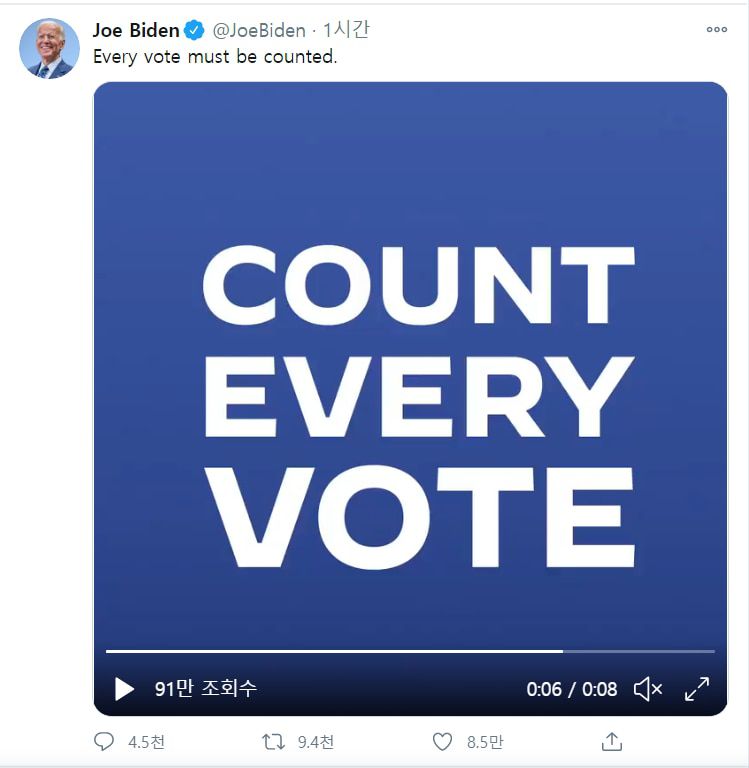Screen dimensions: 749x768
Task: Click the 4.5천 reply count
Action: 147,742
